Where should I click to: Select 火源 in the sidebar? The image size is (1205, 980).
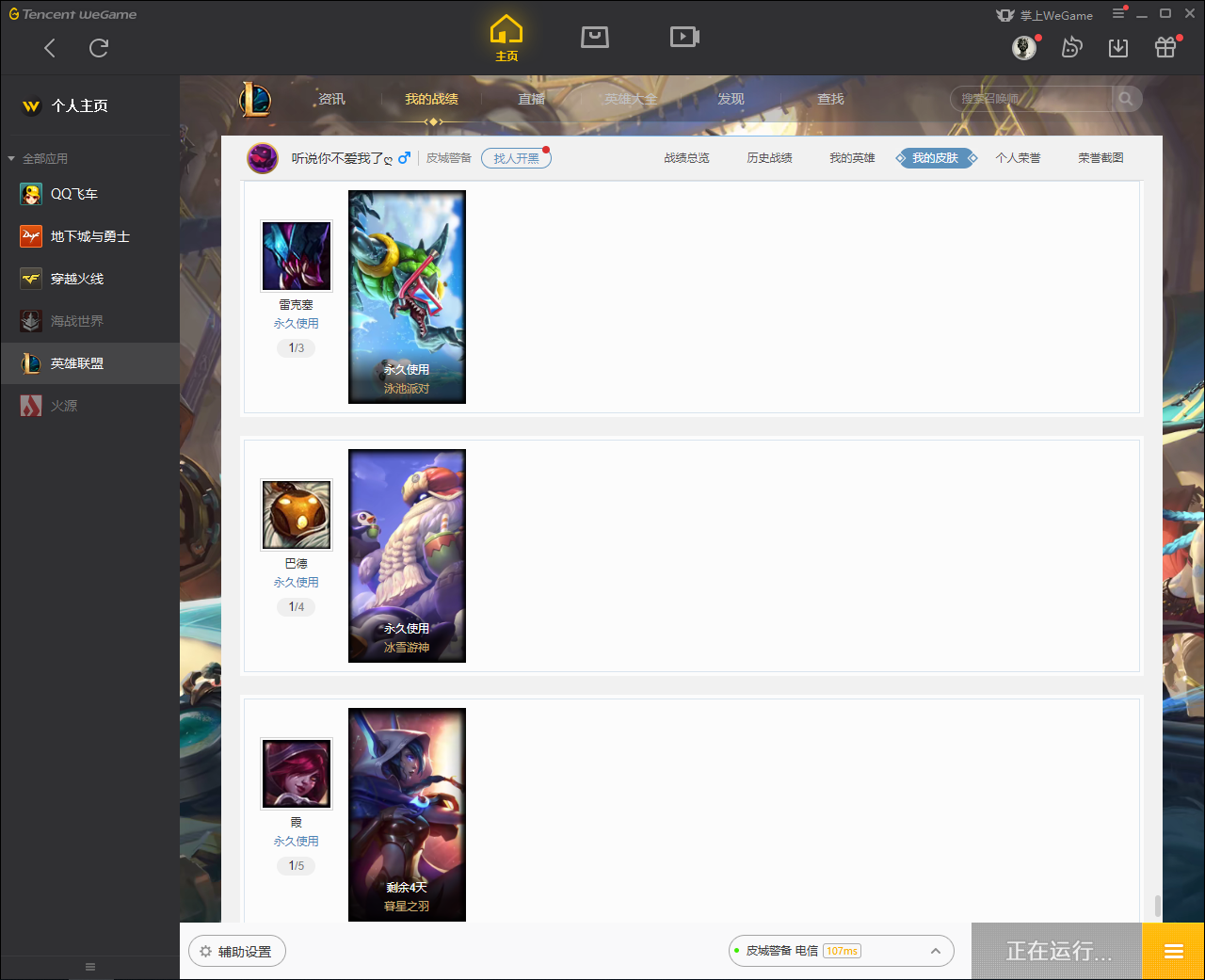(x=89, y=406)
